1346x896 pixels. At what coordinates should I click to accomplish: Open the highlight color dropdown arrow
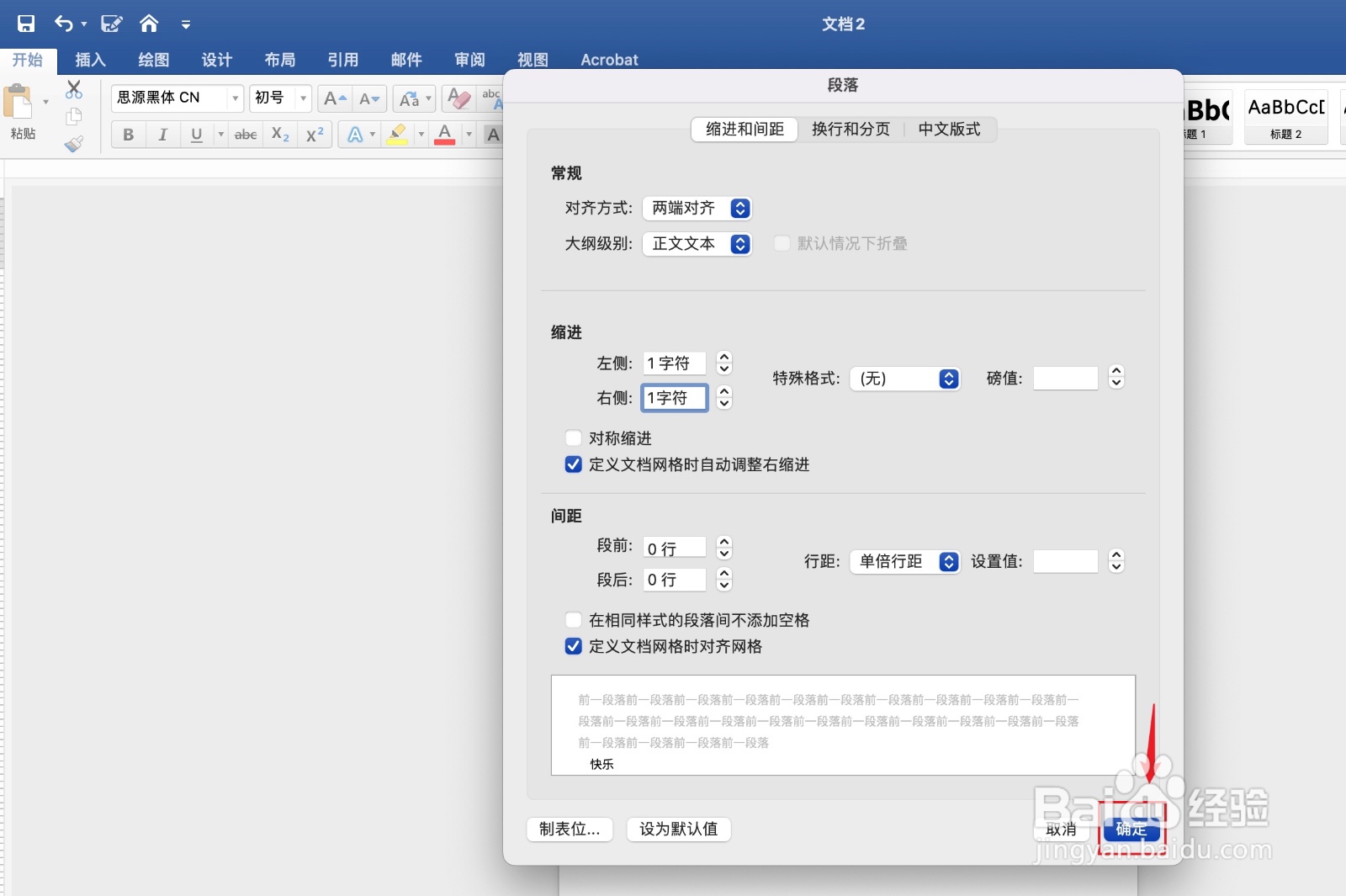click(x=421, y=135)
